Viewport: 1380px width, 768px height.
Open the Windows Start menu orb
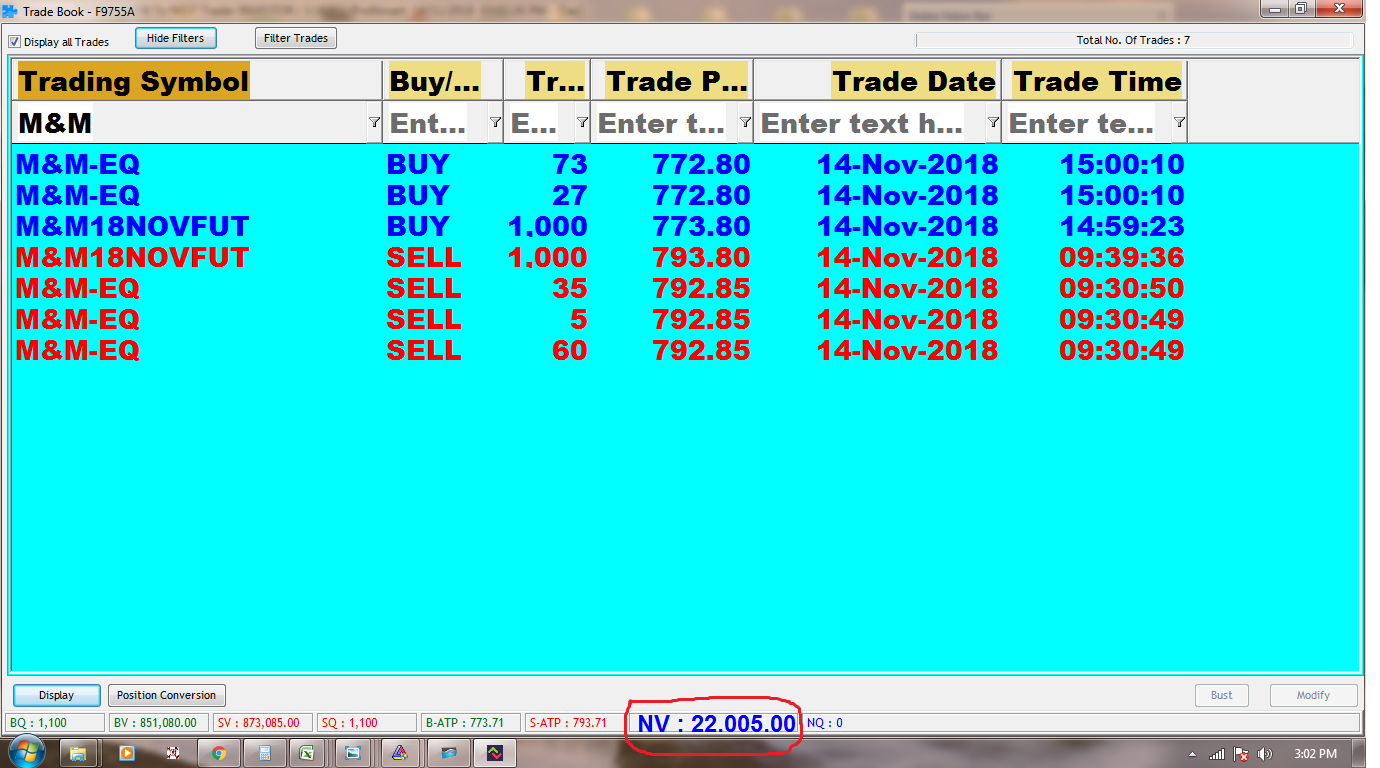coord(26,752)
